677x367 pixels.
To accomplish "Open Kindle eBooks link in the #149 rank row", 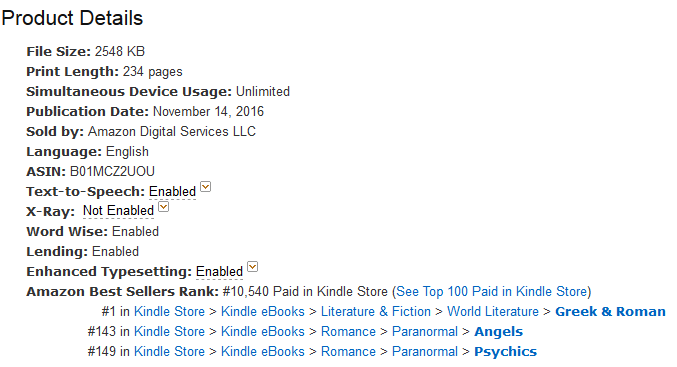I will (263, 351).
